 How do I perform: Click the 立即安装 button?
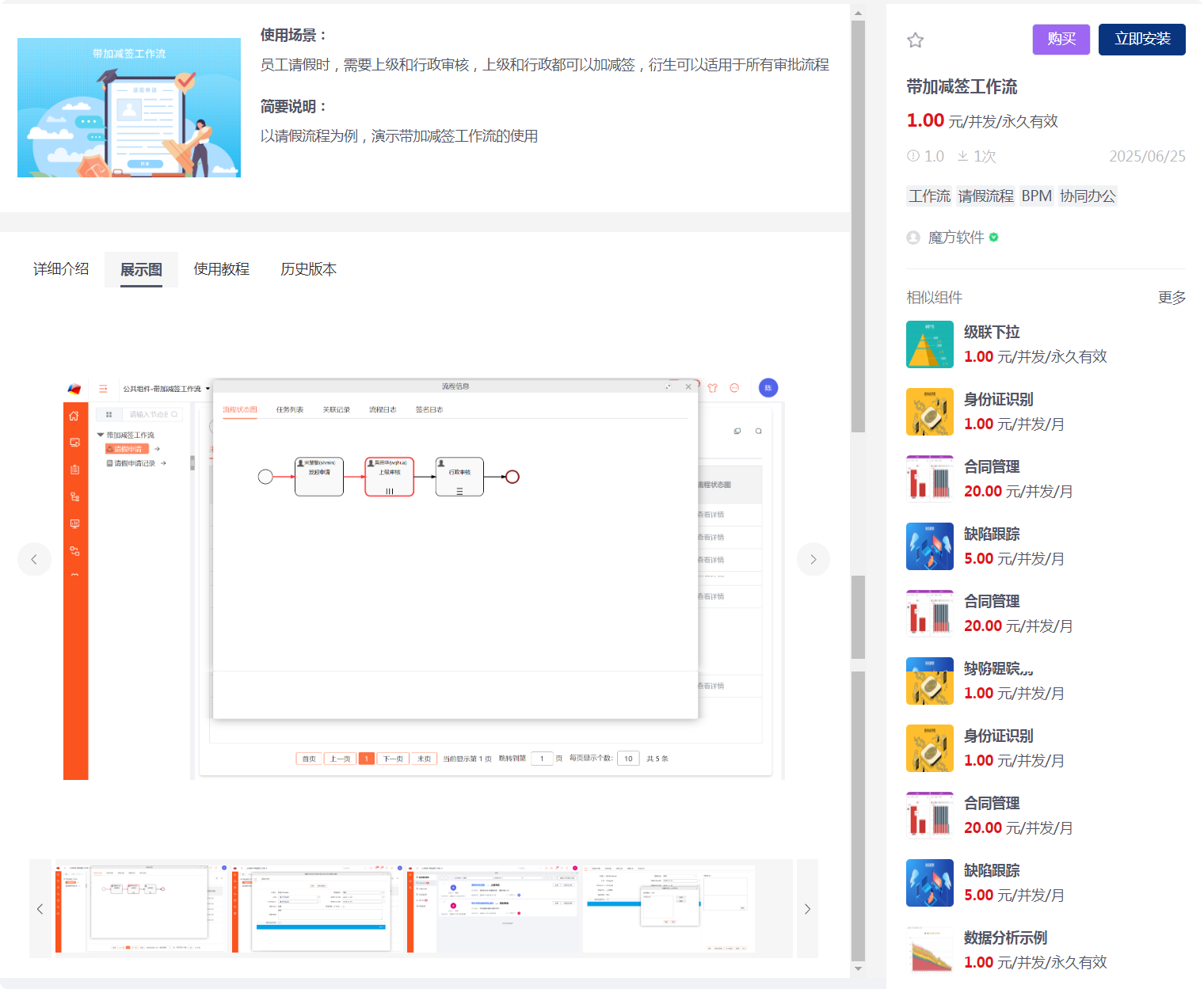tap(1142, 40)
